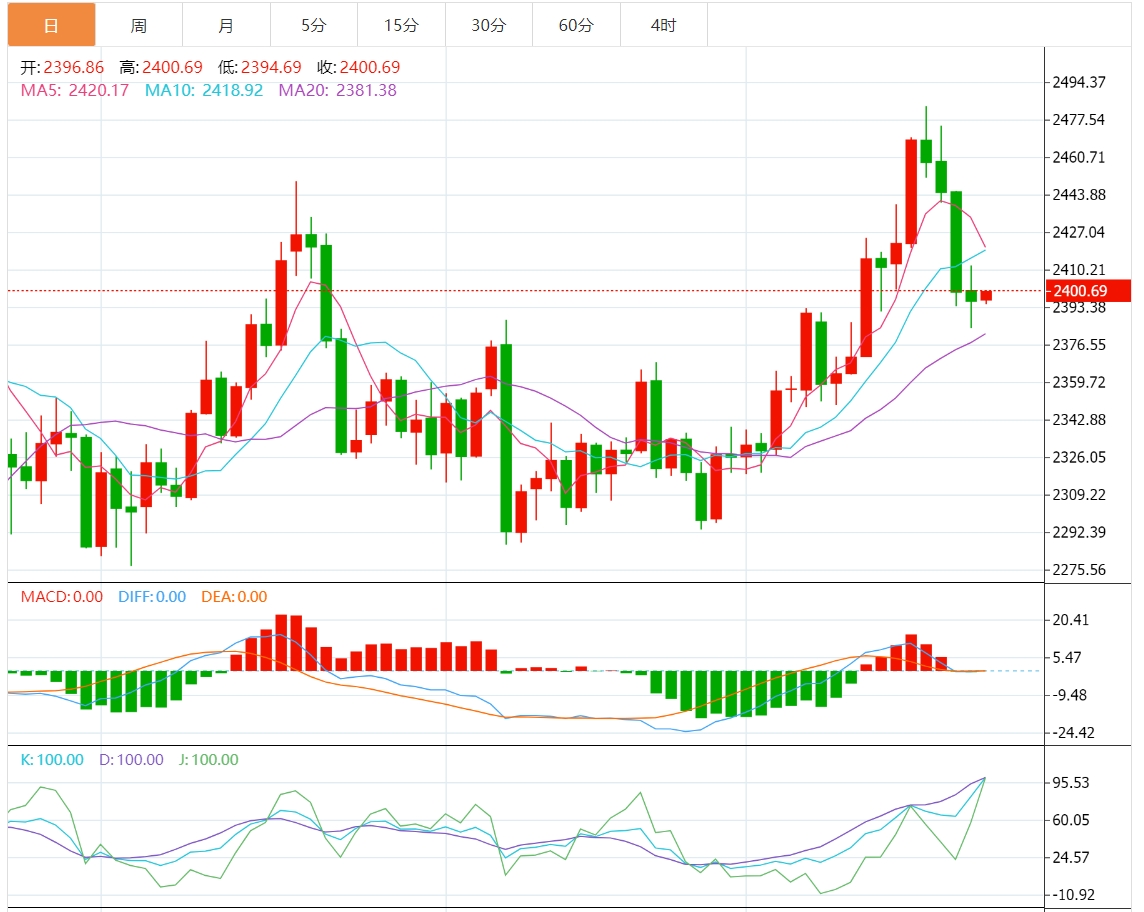Image resolution: width=1144 pixels, height=912 pixels.
Task: Switch to the 月 monthly tab
Action: [x=226, y=26]
